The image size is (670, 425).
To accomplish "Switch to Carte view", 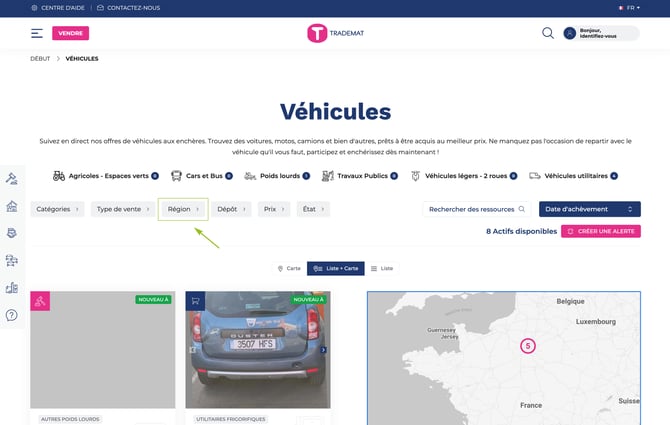I will click(289, 268).
